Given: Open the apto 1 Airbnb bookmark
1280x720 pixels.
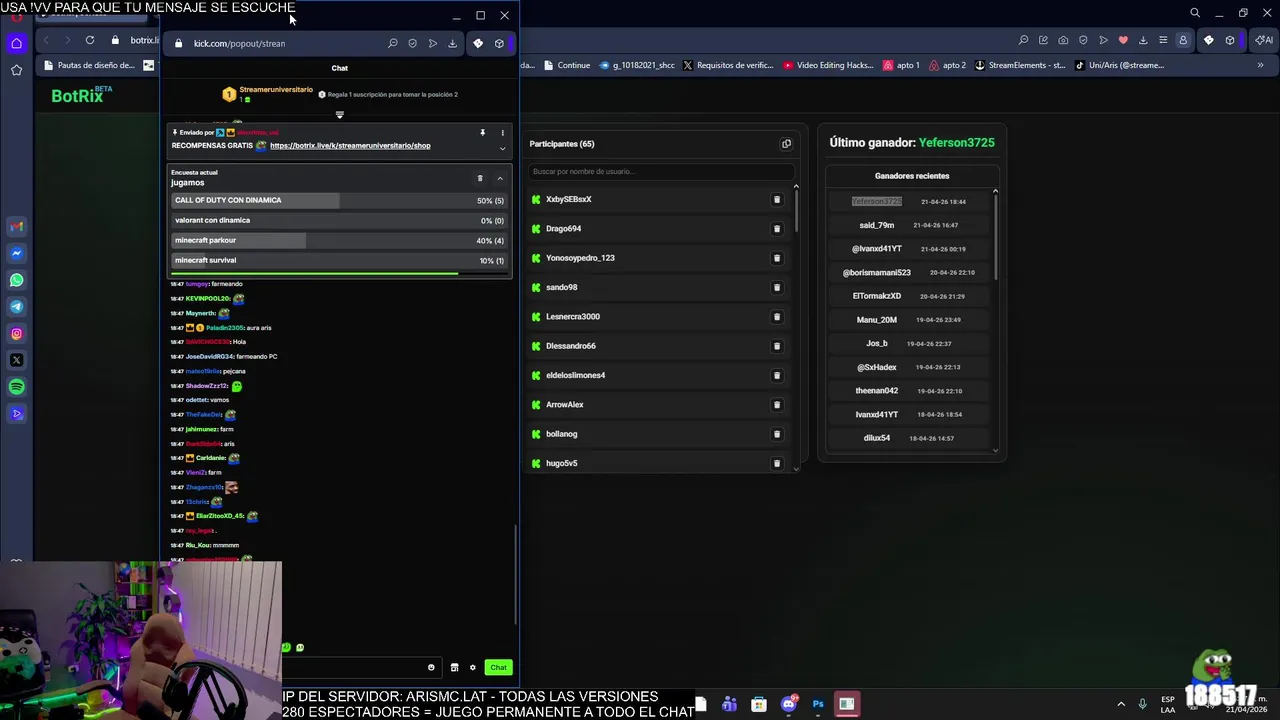Looking at the screenshot, I should tap(901, 65).
